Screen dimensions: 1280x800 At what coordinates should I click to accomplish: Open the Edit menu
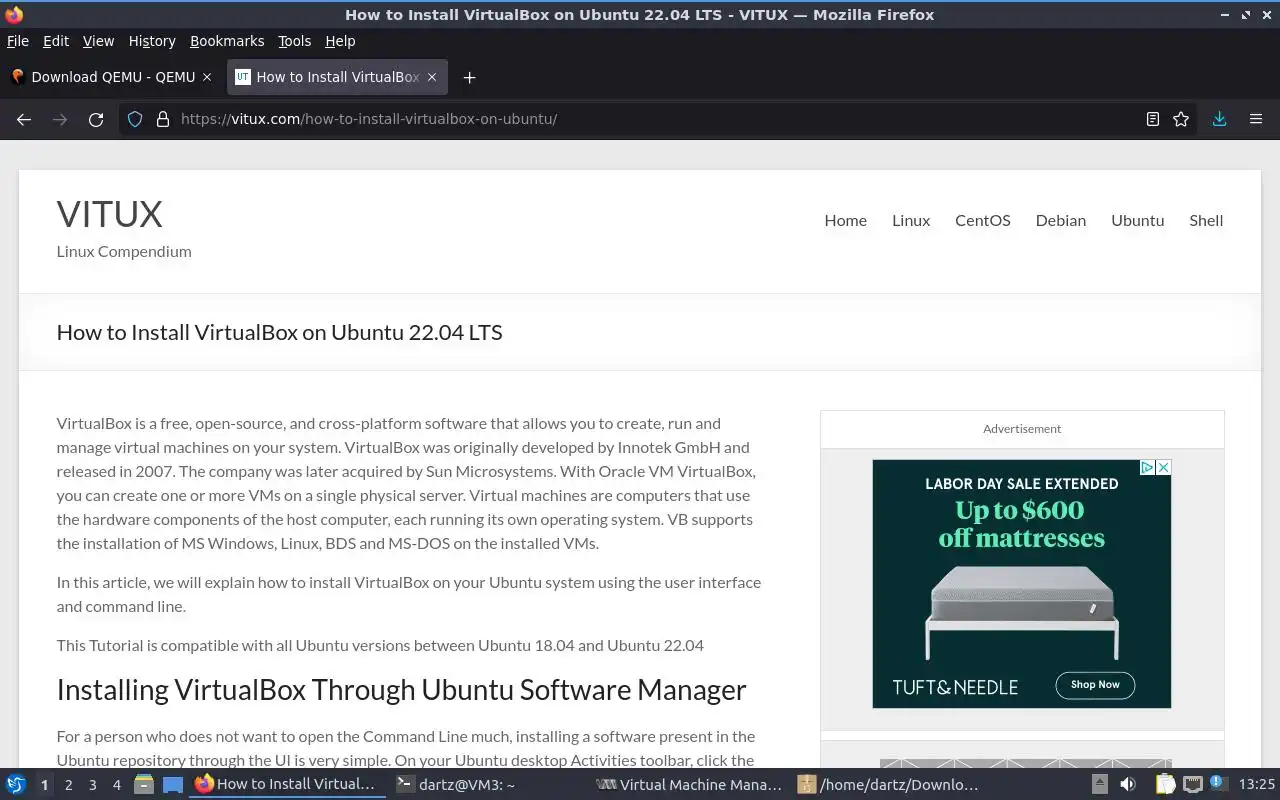(x=56, y=41)
